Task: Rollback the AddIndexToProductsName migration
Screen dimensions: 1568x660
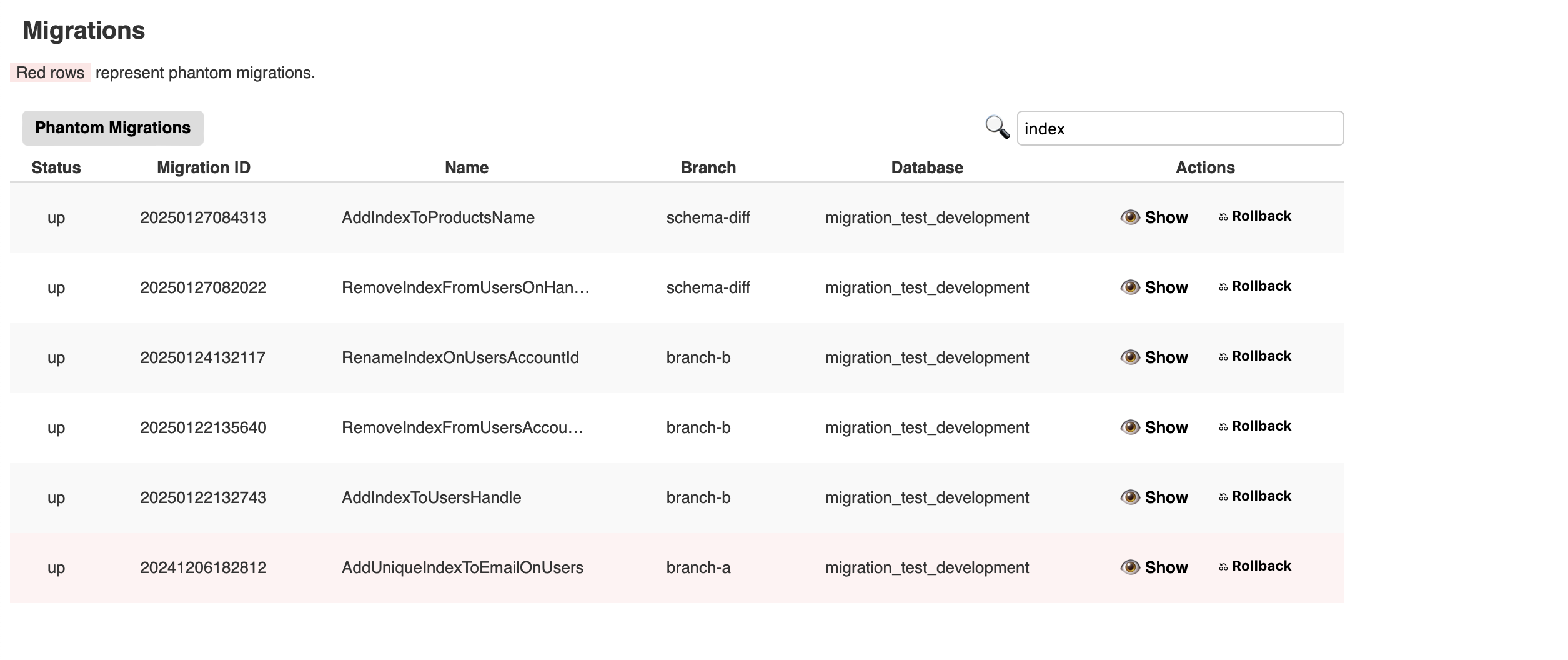Action: pyautogui.click(x=1255, y=216)
